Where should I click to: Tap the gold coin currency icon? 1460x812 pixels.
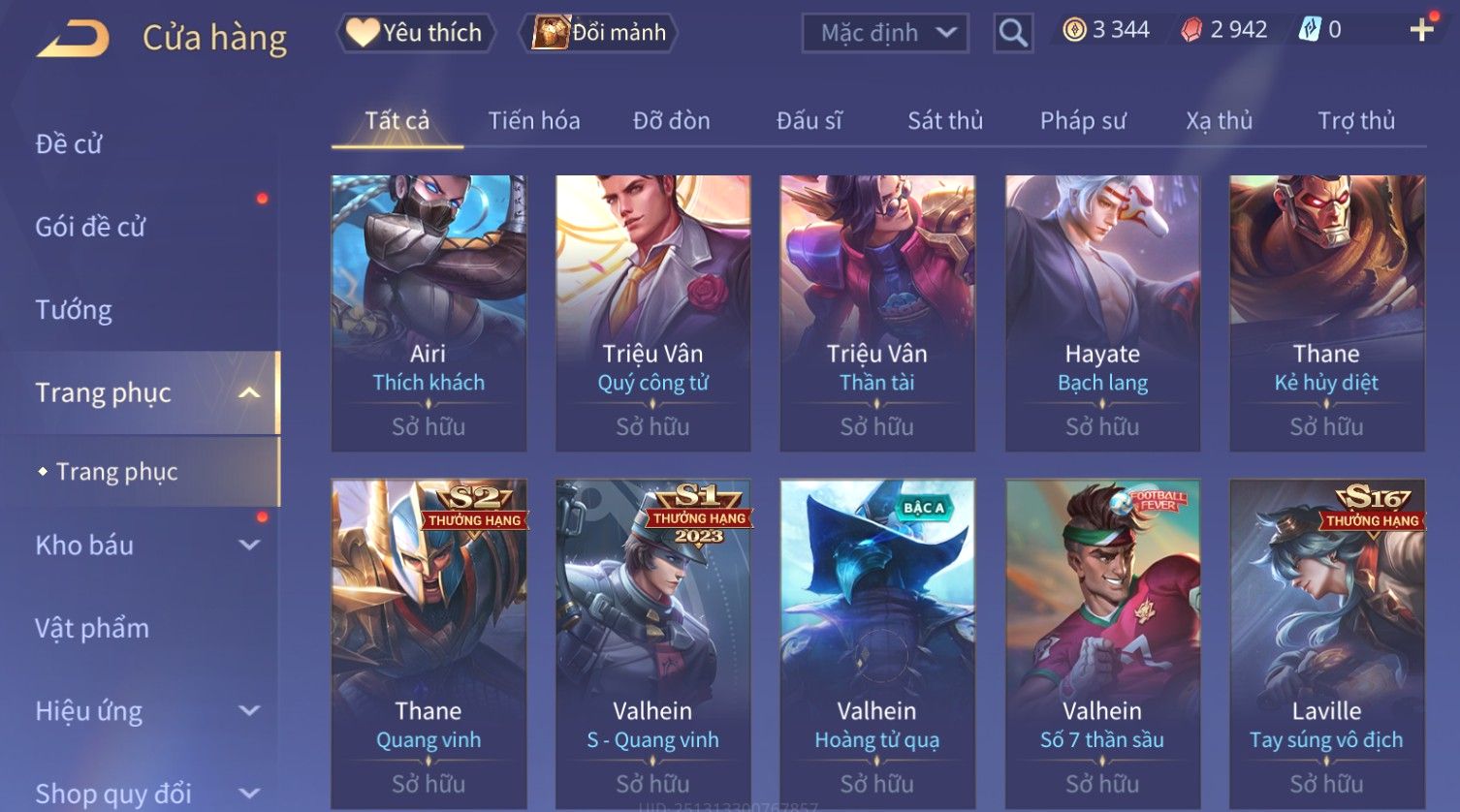coord(1074,30)
